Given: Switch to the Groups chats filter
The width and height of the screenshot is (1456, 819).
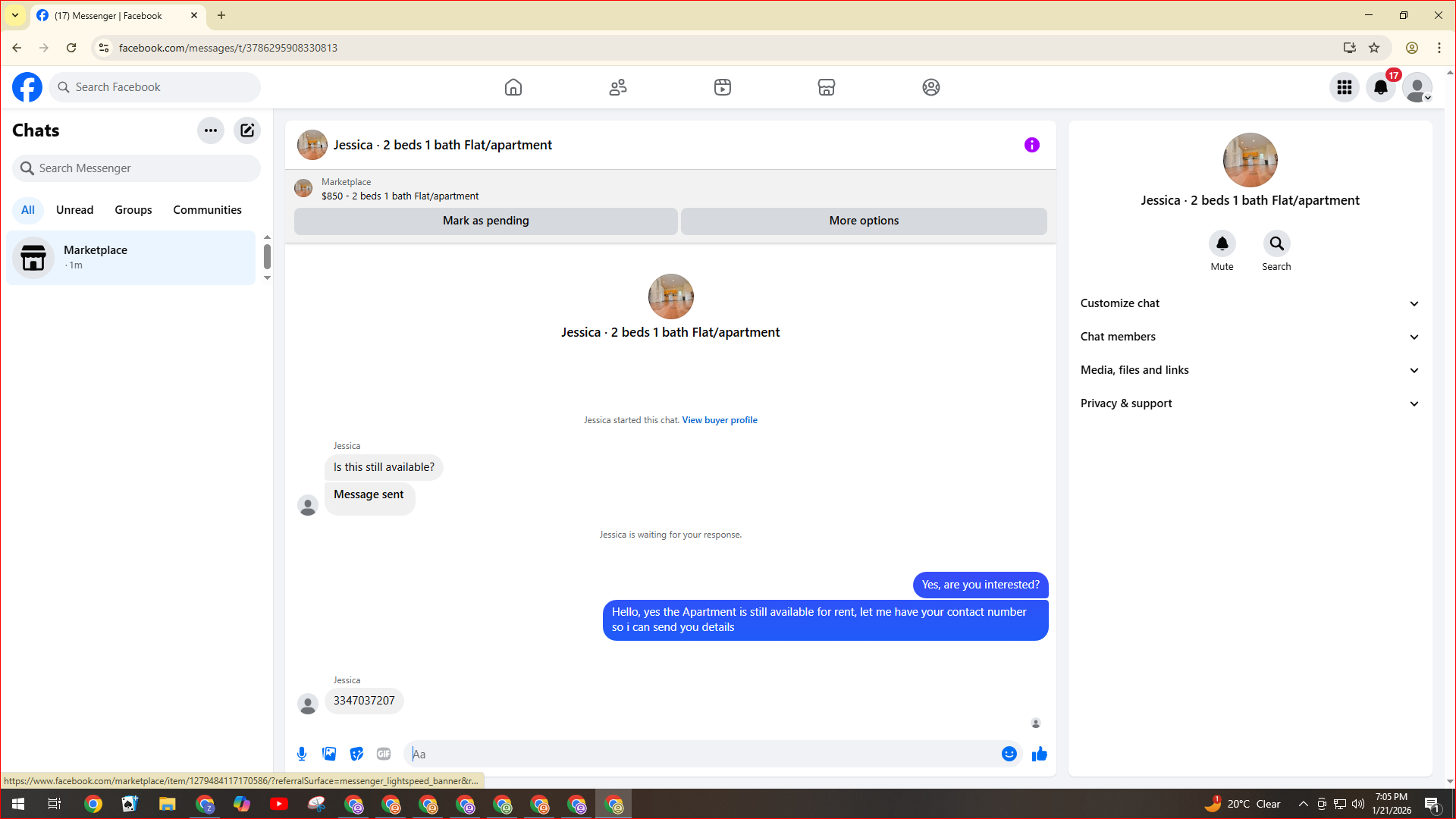Looking at the screenshot, I should (x=133, y=210).
